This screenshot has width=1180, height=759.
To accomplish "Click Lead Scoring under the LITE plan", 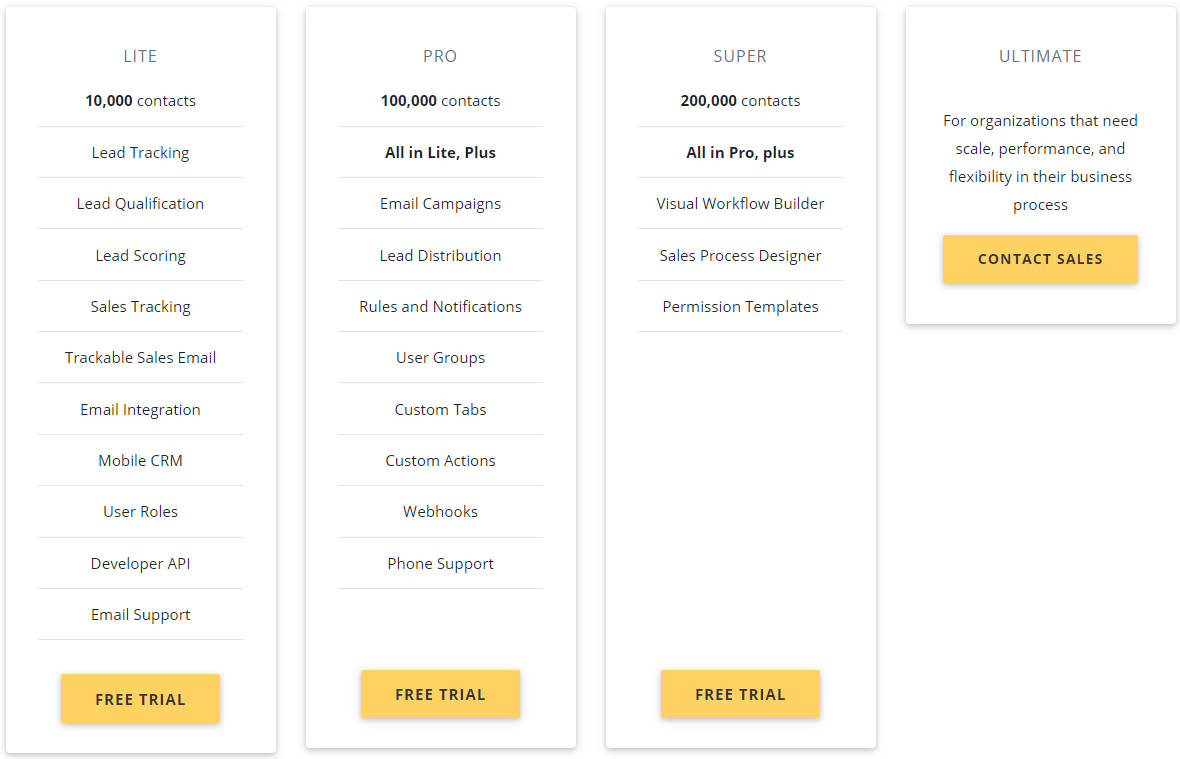I will [140, 255].
